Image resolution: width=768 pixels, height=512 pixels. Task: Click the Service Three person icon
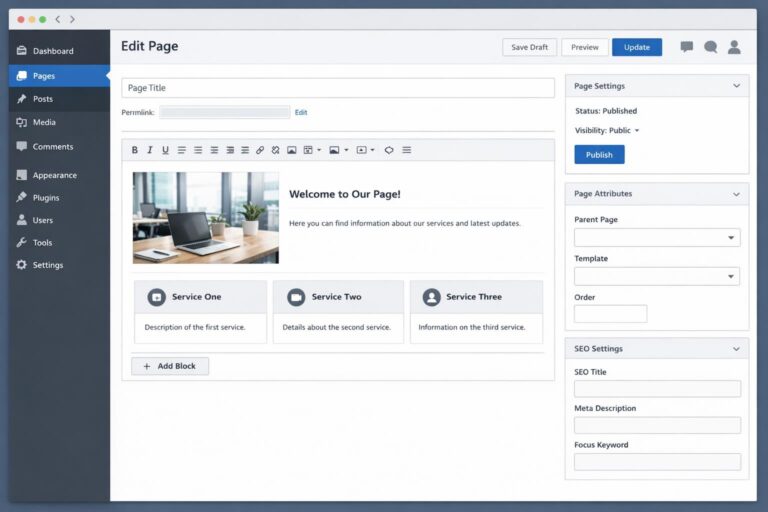pos(432,297)
